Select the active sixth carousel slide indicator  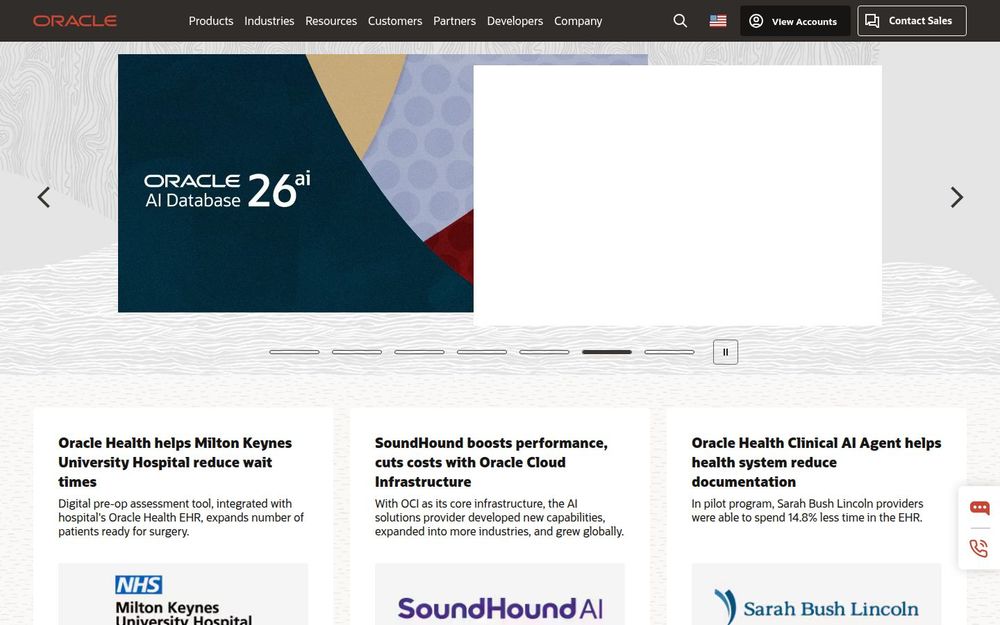click(607, 352)
